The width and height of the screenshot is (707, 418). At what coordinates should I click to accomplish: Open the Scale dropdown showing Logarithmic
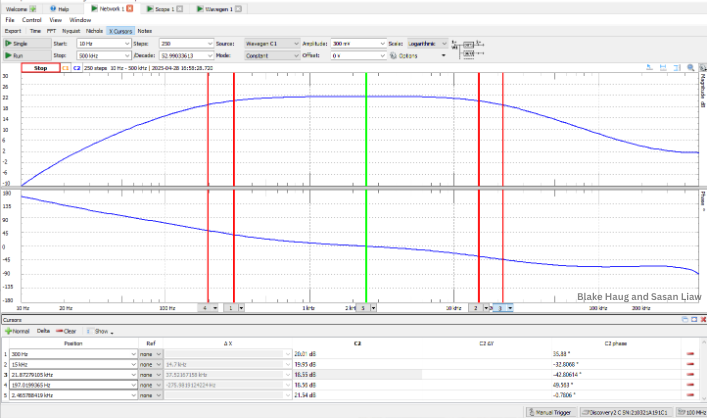pos(427,44)
